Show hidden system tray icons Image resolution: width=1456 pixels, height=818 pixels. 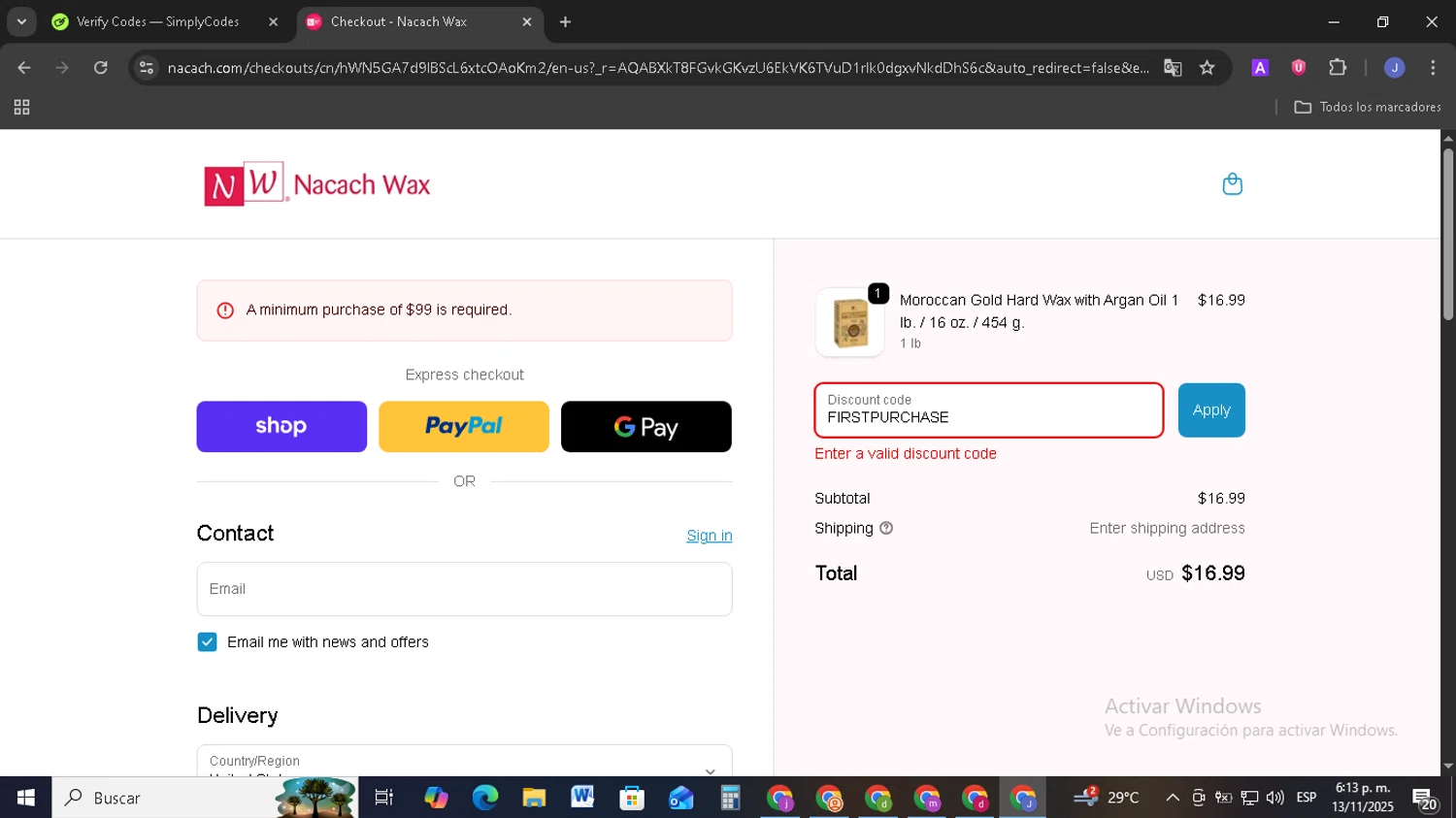[x=1173, y=798]
